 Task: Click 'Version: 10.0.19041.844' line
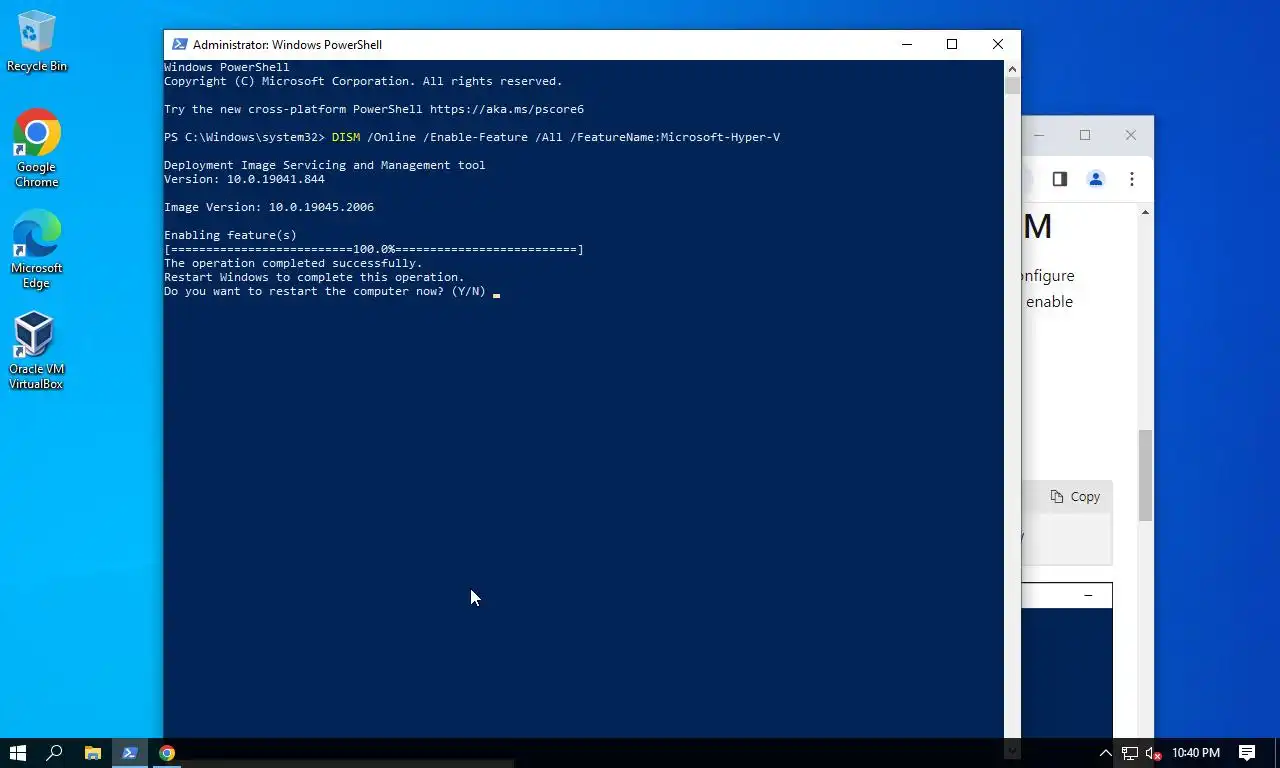(244, 179)
